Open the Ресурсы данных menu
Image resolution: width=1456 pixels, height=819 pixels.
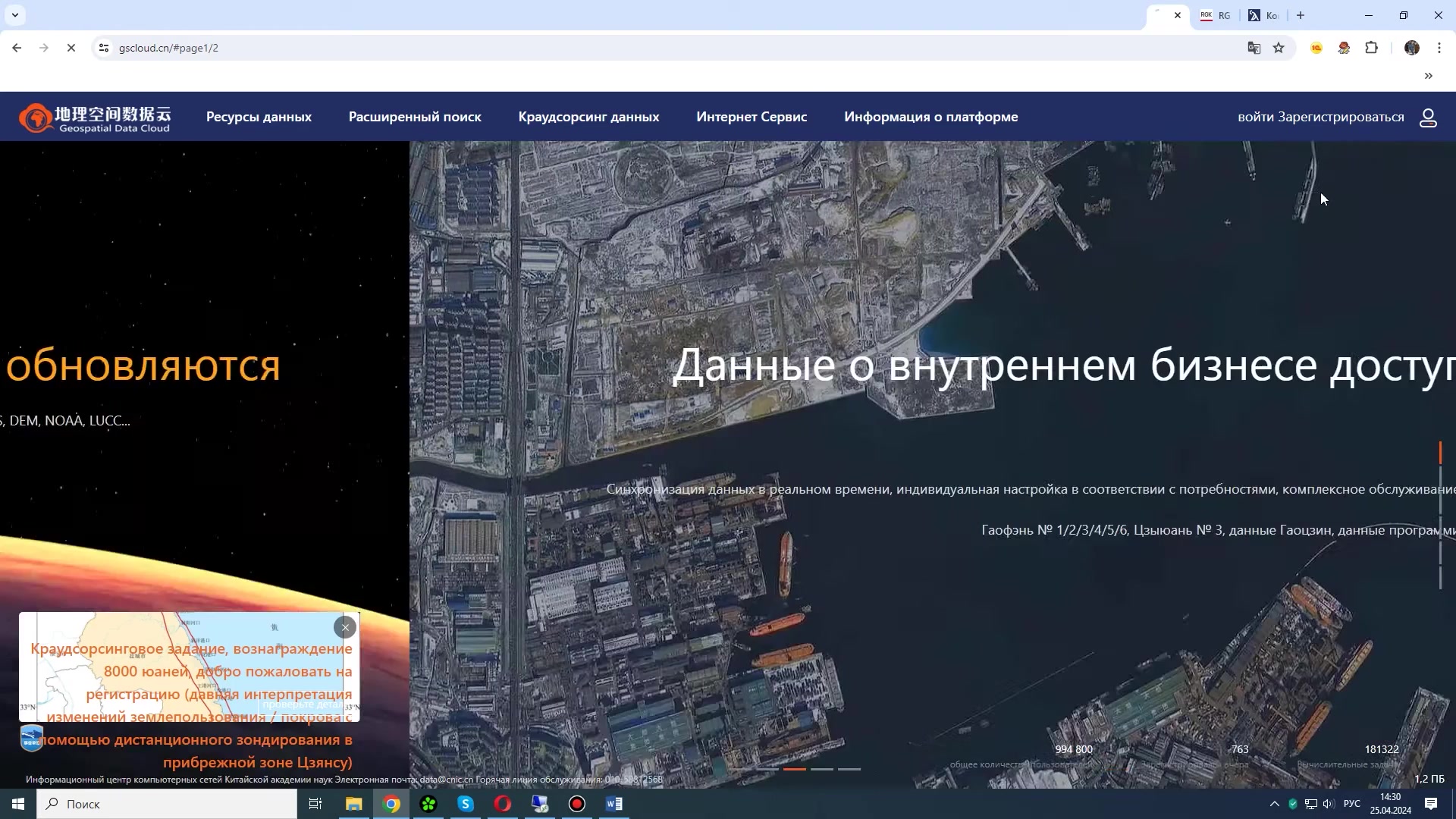click(259, 117)
